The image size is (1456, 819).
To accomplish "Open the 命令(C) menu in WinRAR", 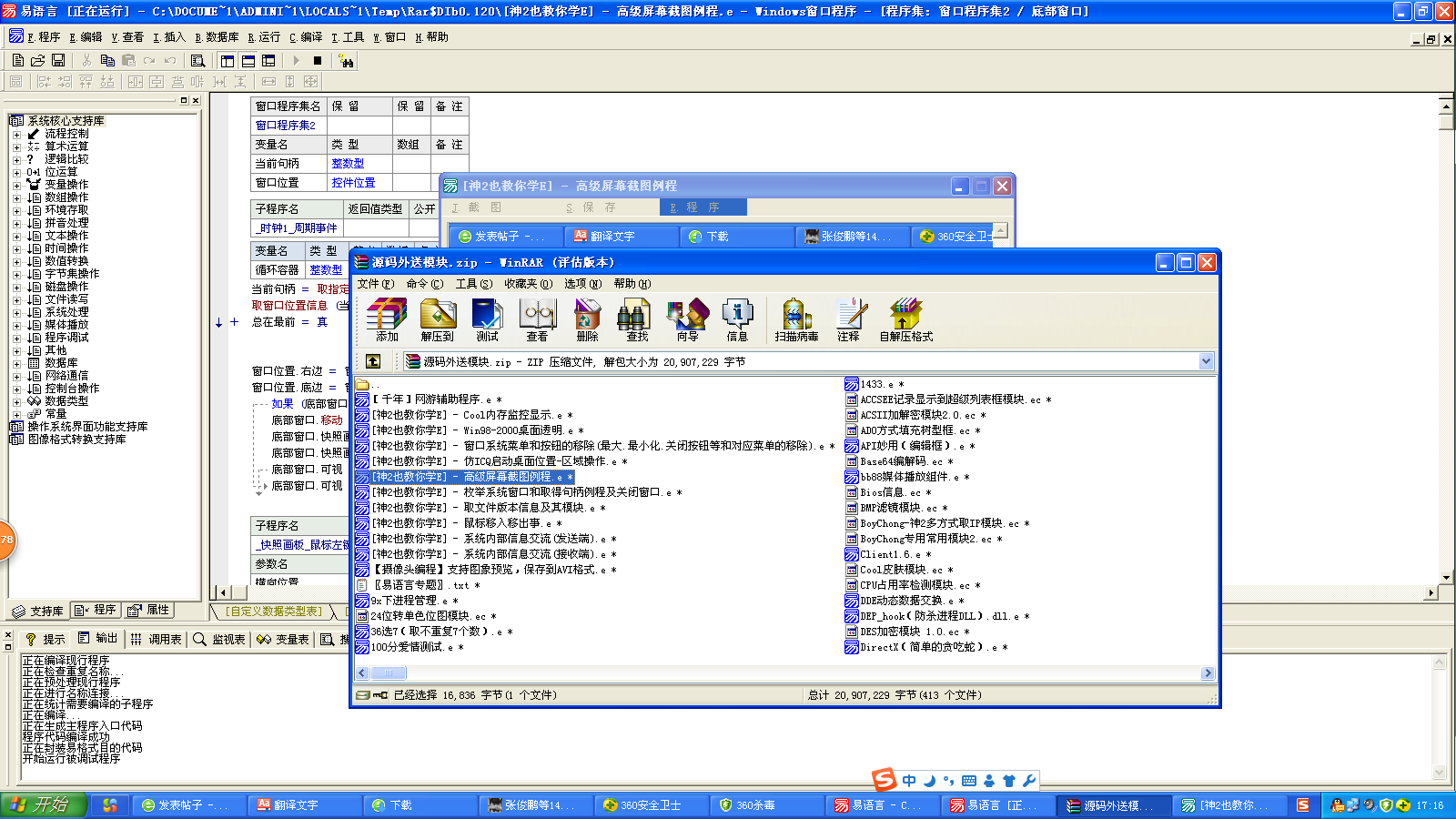I will click(x=425, y=284).
